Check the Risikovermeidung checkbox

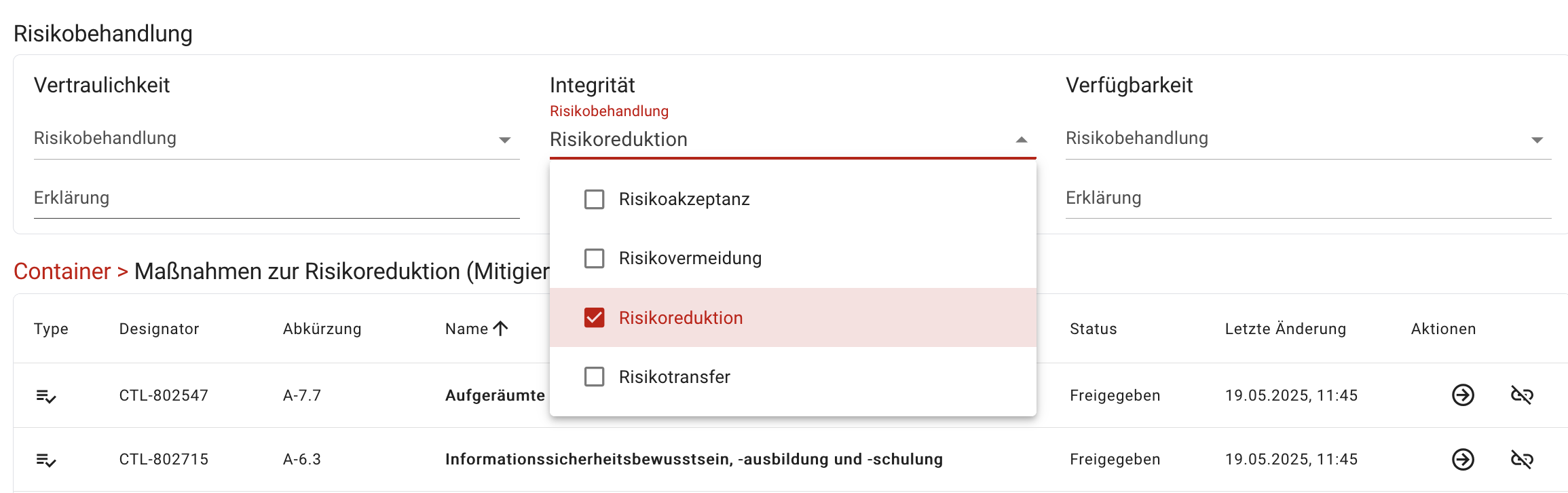click(594, 258)
